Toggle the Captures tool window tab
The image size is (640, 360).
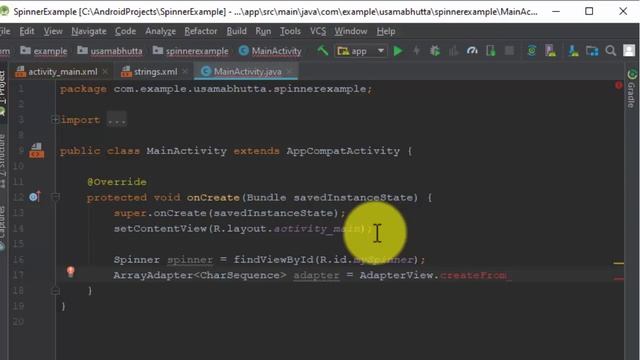[x=3, y=227]
